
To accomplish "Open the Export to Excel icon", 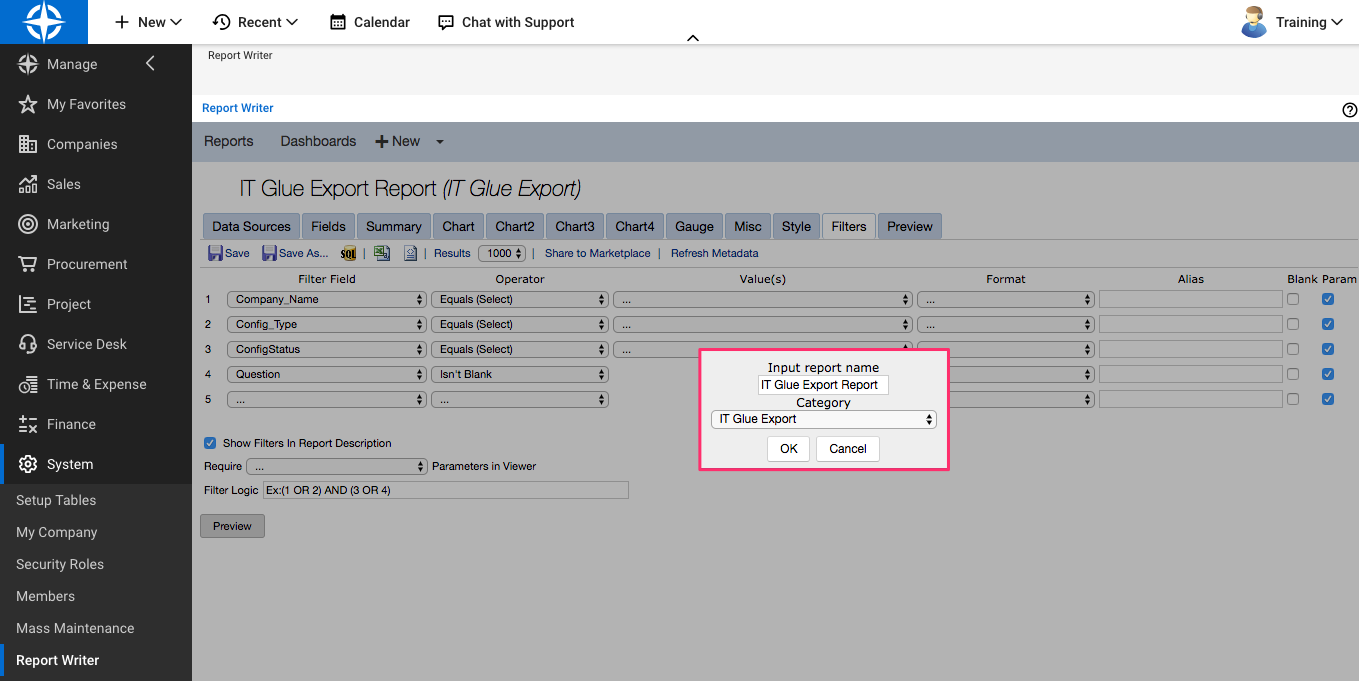I will [381, 252].
